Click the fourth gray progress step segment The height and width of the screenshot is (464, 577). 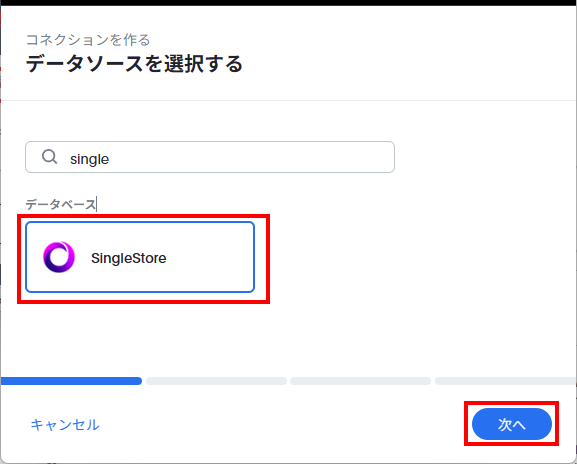click(x=506, y=381)
